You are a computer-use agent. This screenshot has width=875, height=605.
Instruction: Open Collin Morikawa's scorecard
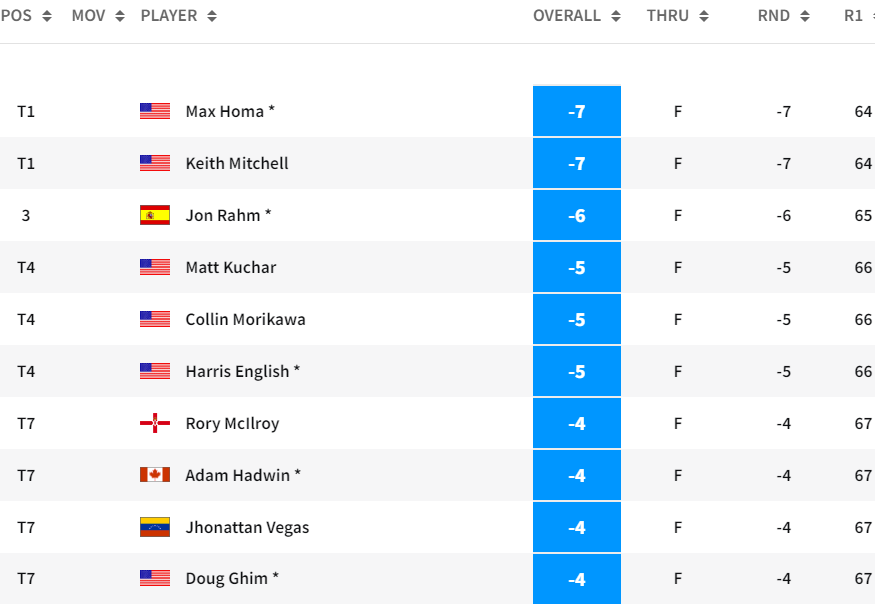tap(246, 319)
